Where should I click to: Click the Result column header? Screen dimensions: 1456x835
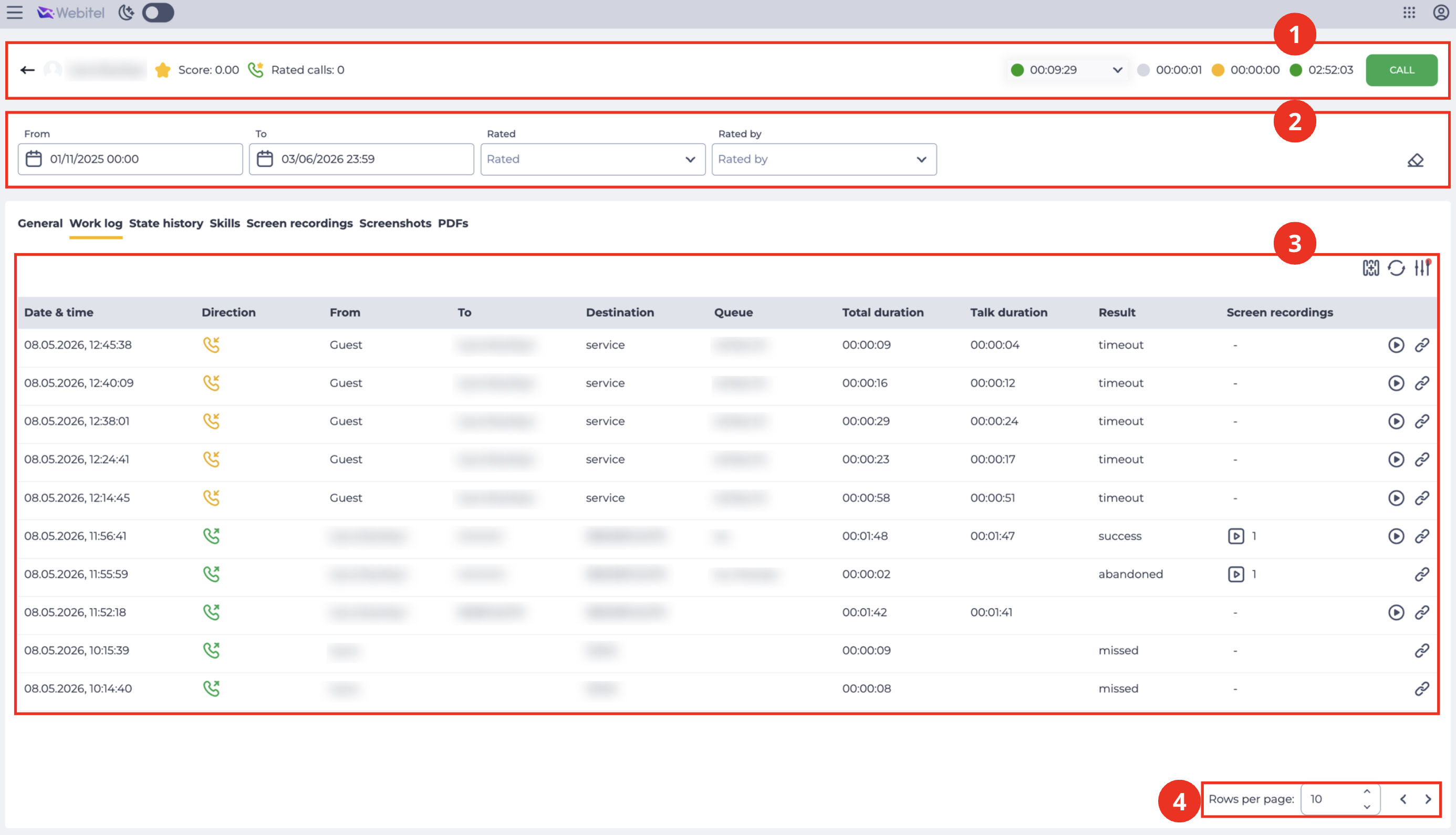tap(1117, 312)
